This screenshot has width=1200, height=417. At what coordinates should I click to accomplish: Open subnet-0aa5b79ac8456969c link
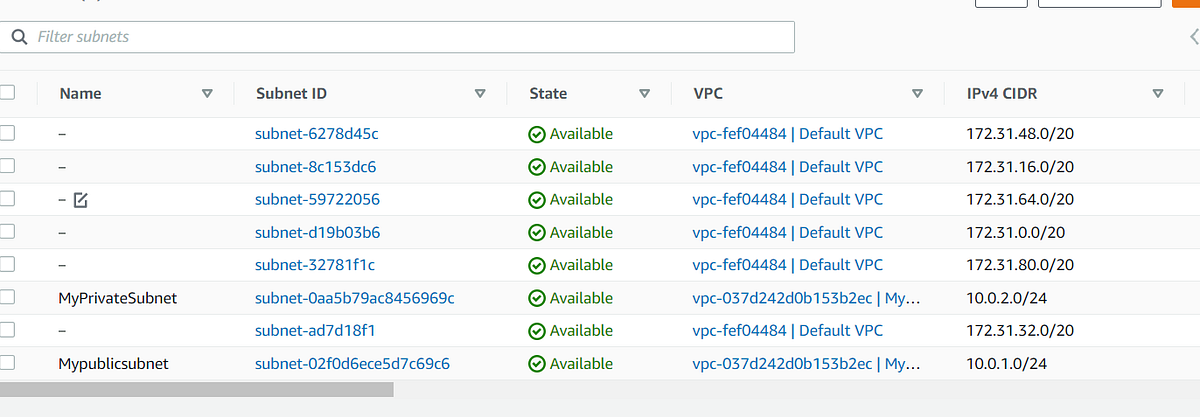point(354,298)
